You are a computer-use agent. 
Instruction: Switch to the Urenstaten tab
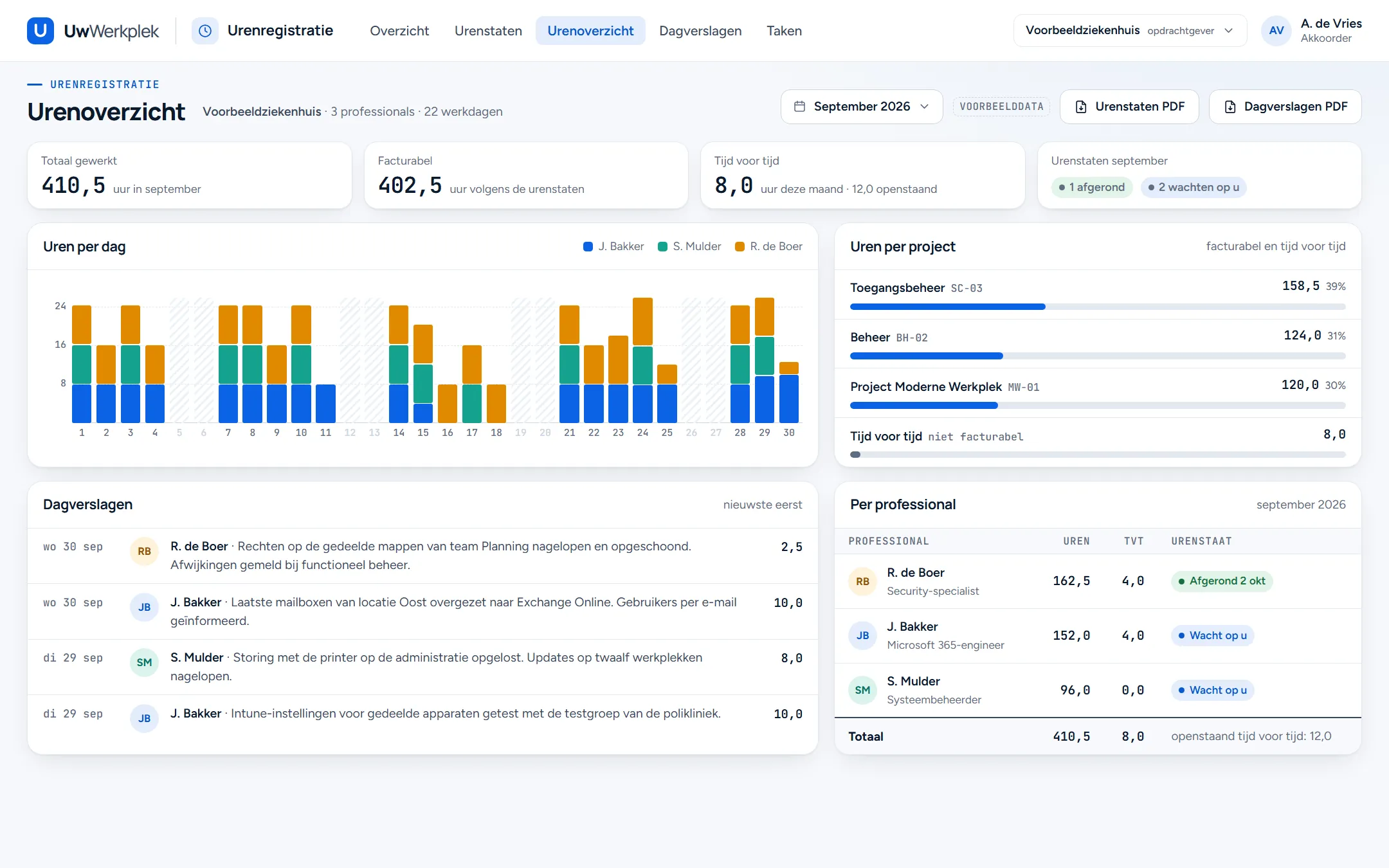(488, 31)
